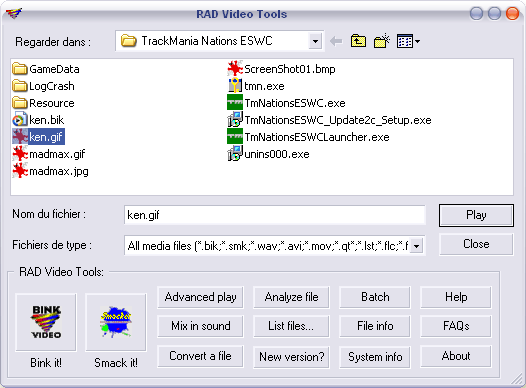Select the folder name GameData
The image size is (526, 388).
point(54,69)
